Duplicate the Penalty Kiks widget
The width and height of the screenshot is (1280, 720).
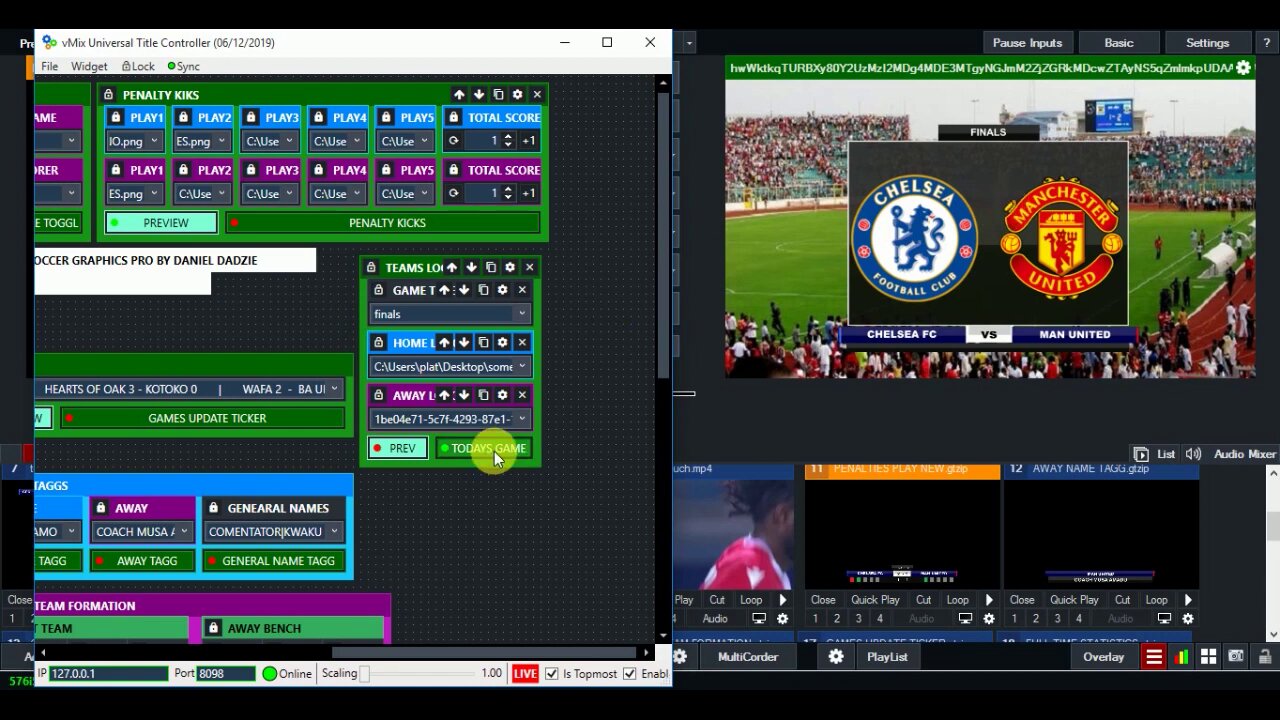click(x=498, y=95)
